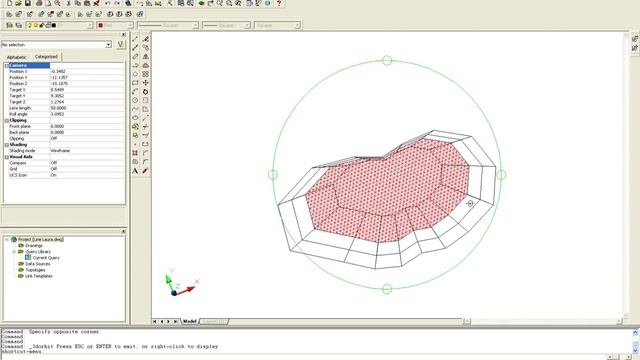Click the Open file icon

(18, 3)
